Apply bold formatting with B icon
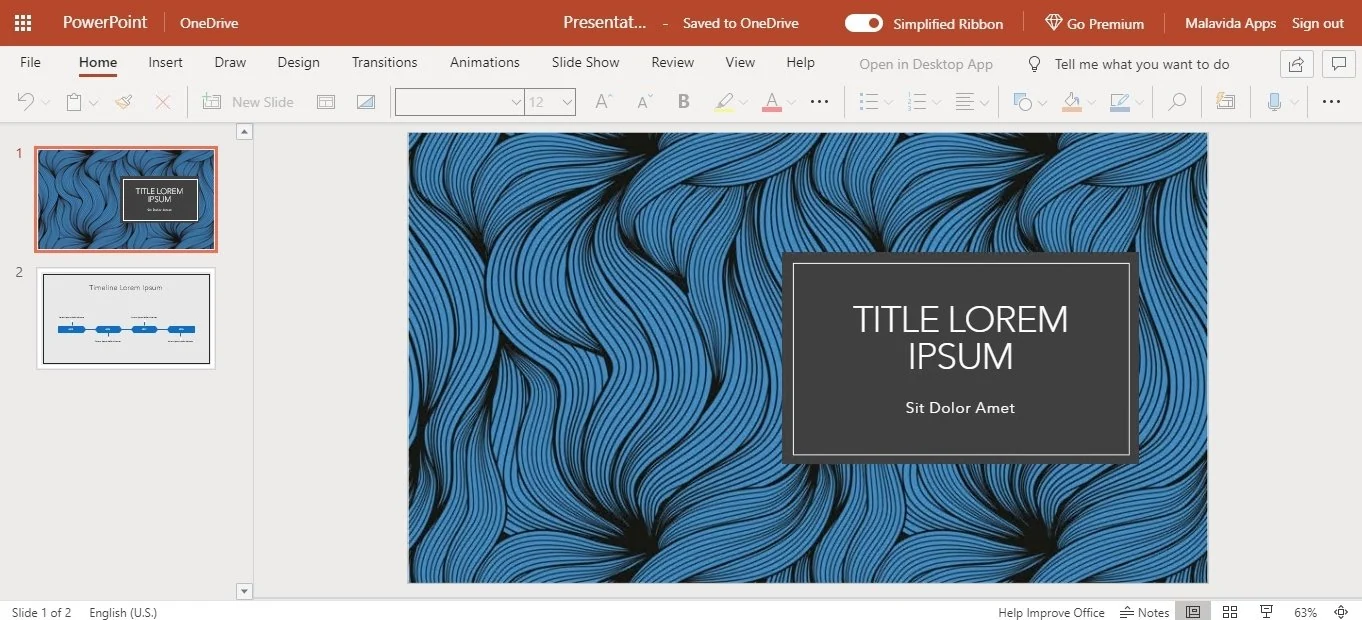 [x=684, y=102]
